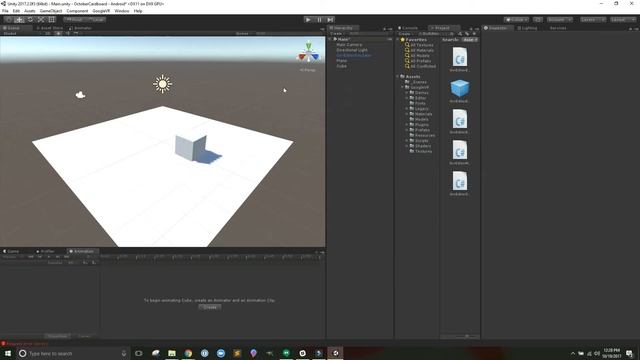Image resolution: width=640 pixels, height=360 pixels.
Task: Click Create button in Animation panel
Action: pos(210,307)
